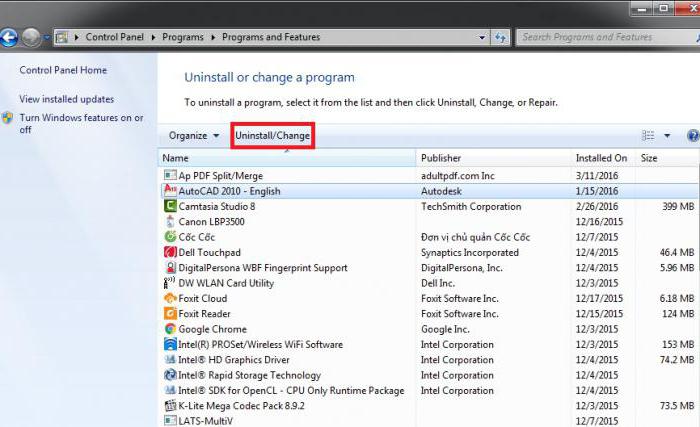Viewport: 700px width, 427px height.
Task: Click the DigitalPersona fingerprint icon
Action: (x=169, y=268)
